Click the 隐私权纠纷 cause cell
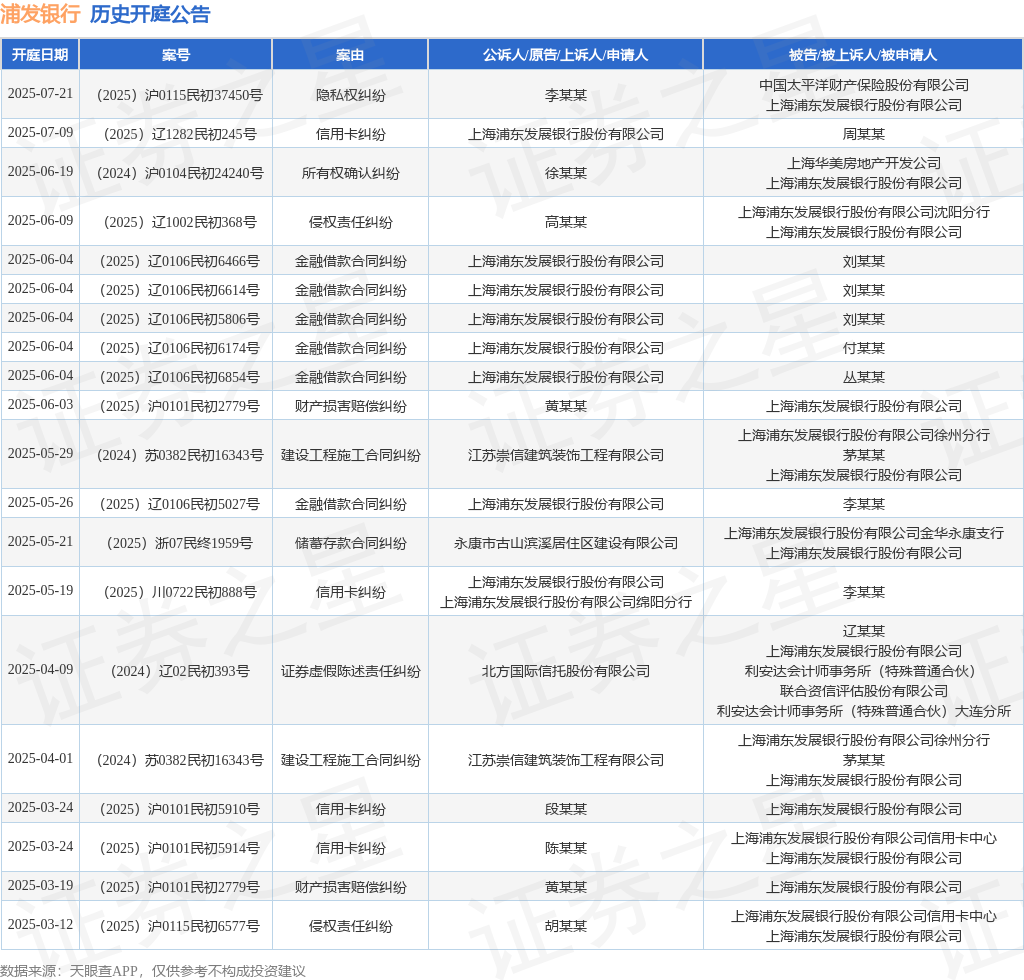This screenshot has height=980, width=1024. click(x=351, y=95)
